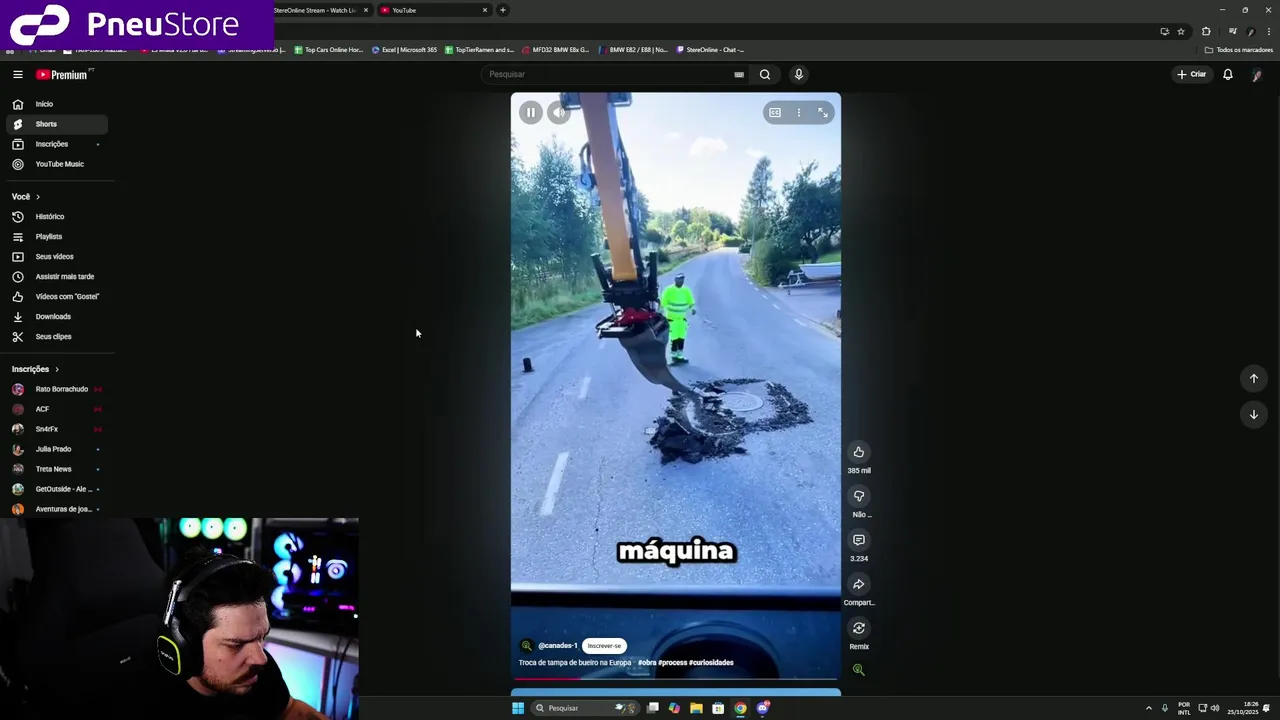Open the Short's more options menu

click(798, 113)
